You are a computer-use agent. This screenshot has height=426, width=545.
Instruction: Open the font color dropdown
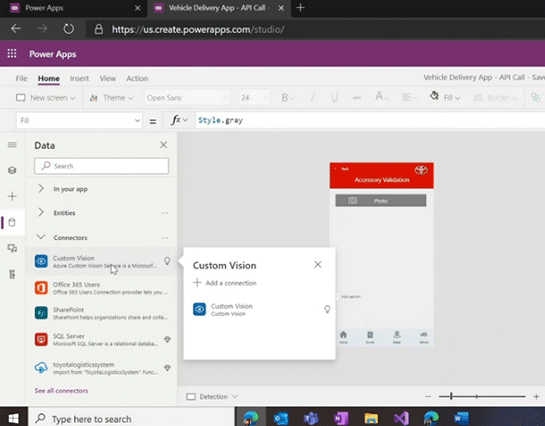(x=382, y=97)
